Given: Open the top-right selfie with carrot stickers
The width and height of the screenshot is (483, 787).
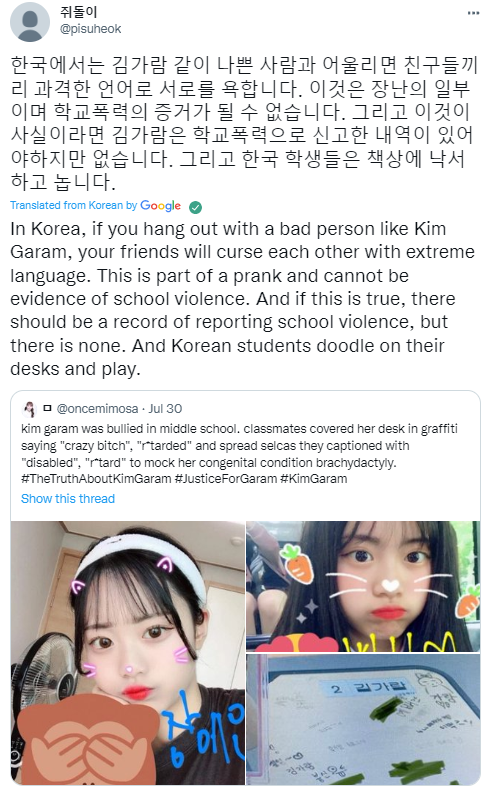Looking at the screenshot, I should (363, 586).
